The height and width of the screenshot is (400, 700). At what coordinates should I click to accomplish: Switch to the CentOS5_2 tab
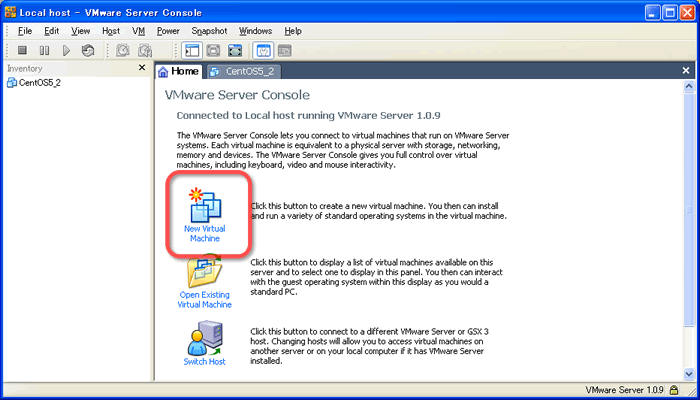coord(244,71)
